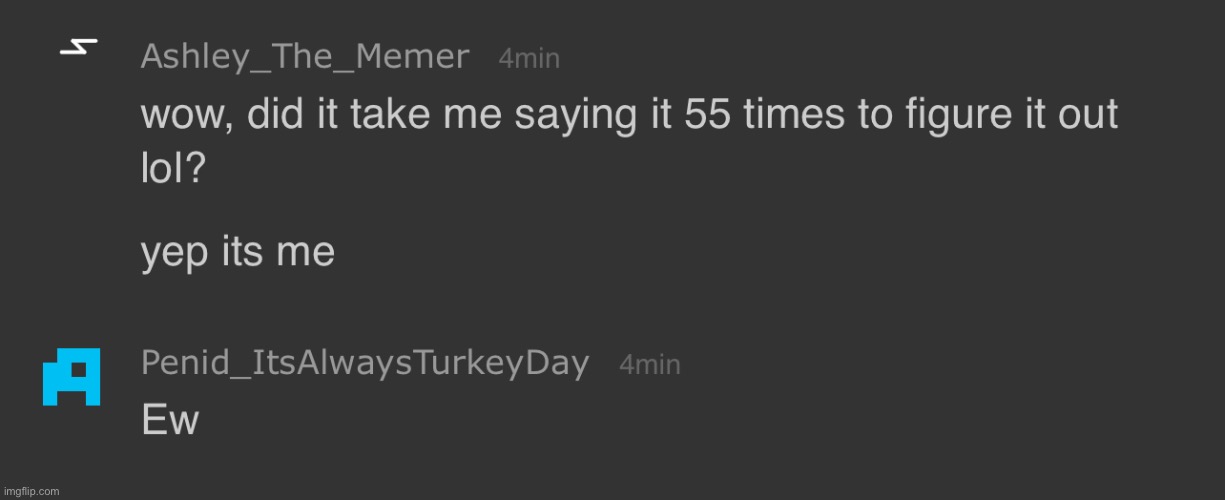Place cursor on the number 55
Image resolution: width=1225 pixels, height=500 pixels.
(x=707, y=116)
